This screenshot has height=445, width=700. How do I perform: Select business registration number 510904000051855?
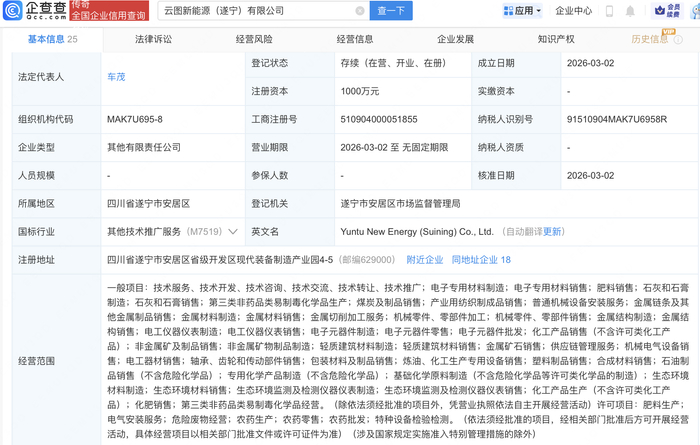(379, 119)
